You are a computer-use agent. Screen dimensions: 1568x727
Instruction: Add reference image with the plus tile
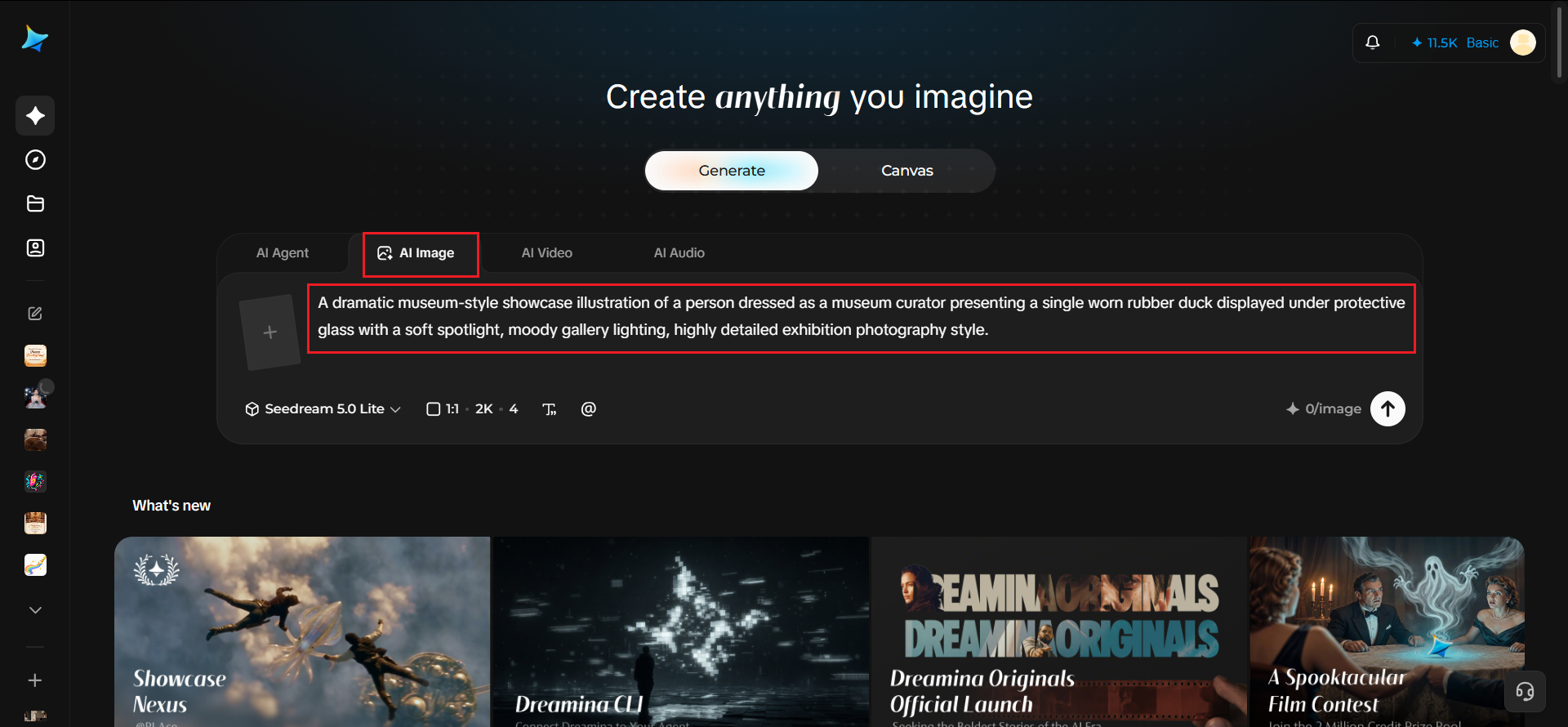click(x=270, y=332)
